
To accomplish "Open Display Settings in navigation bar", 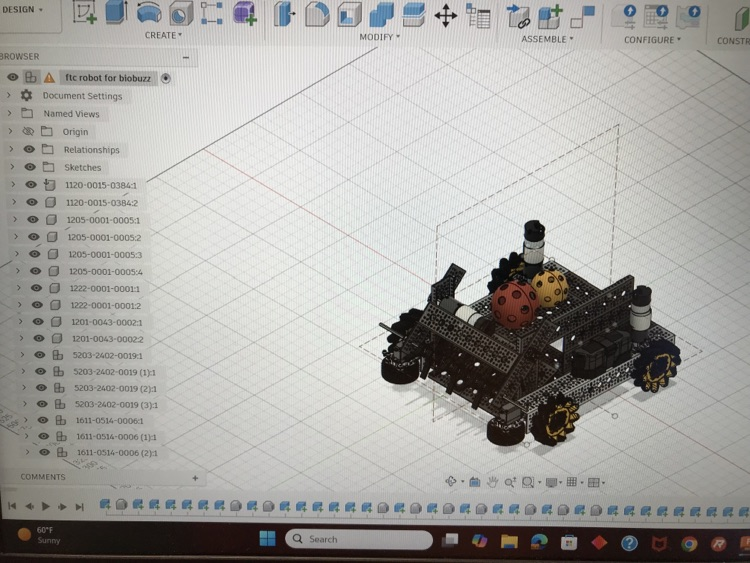I will 551,483.
